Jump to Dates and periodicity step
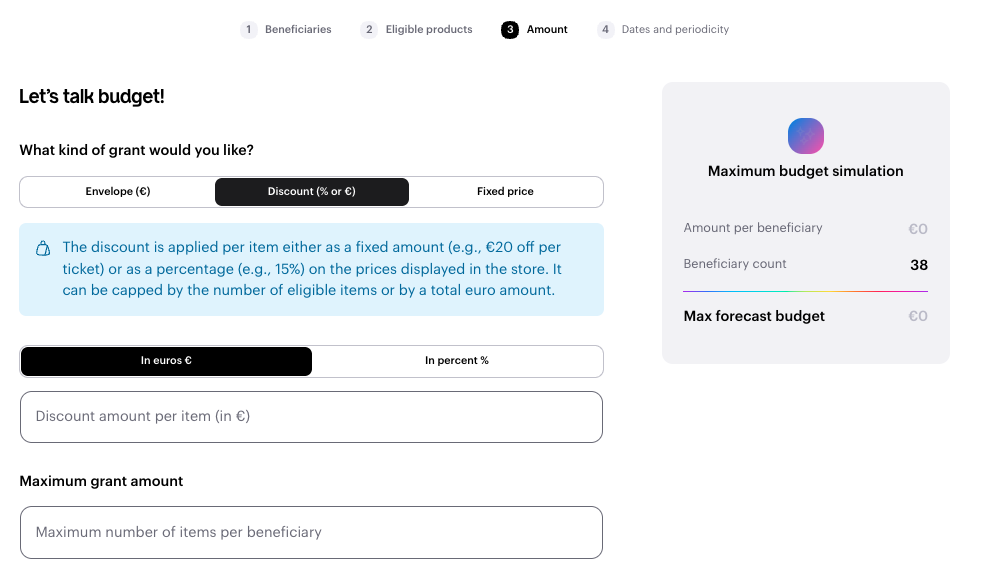The width and height of the screenshot is (994, 587). (675, 30)
